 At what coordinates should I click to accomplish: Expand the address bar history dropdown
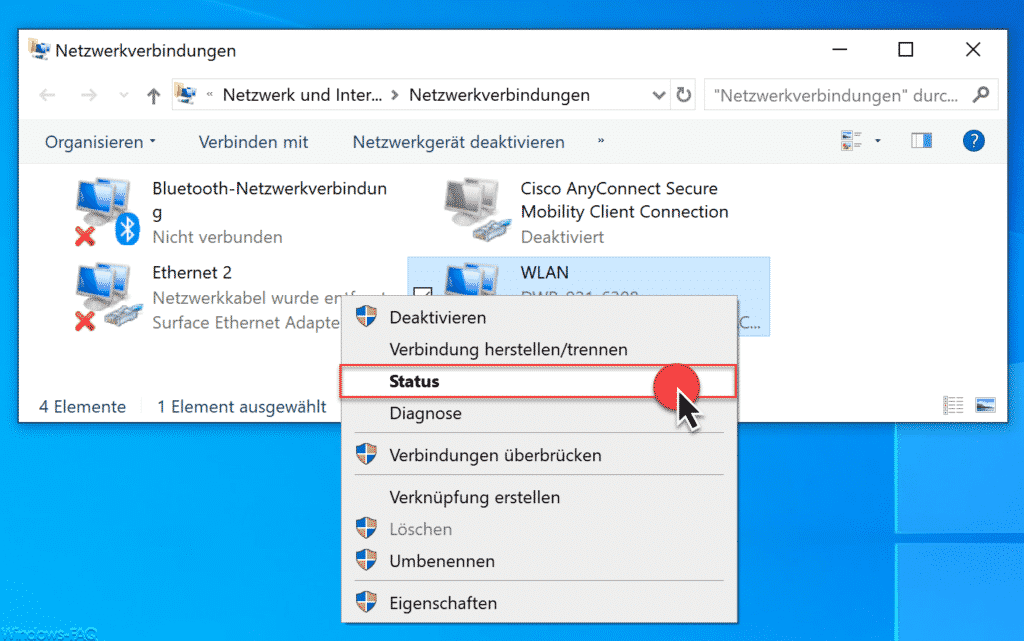(659, 95)
